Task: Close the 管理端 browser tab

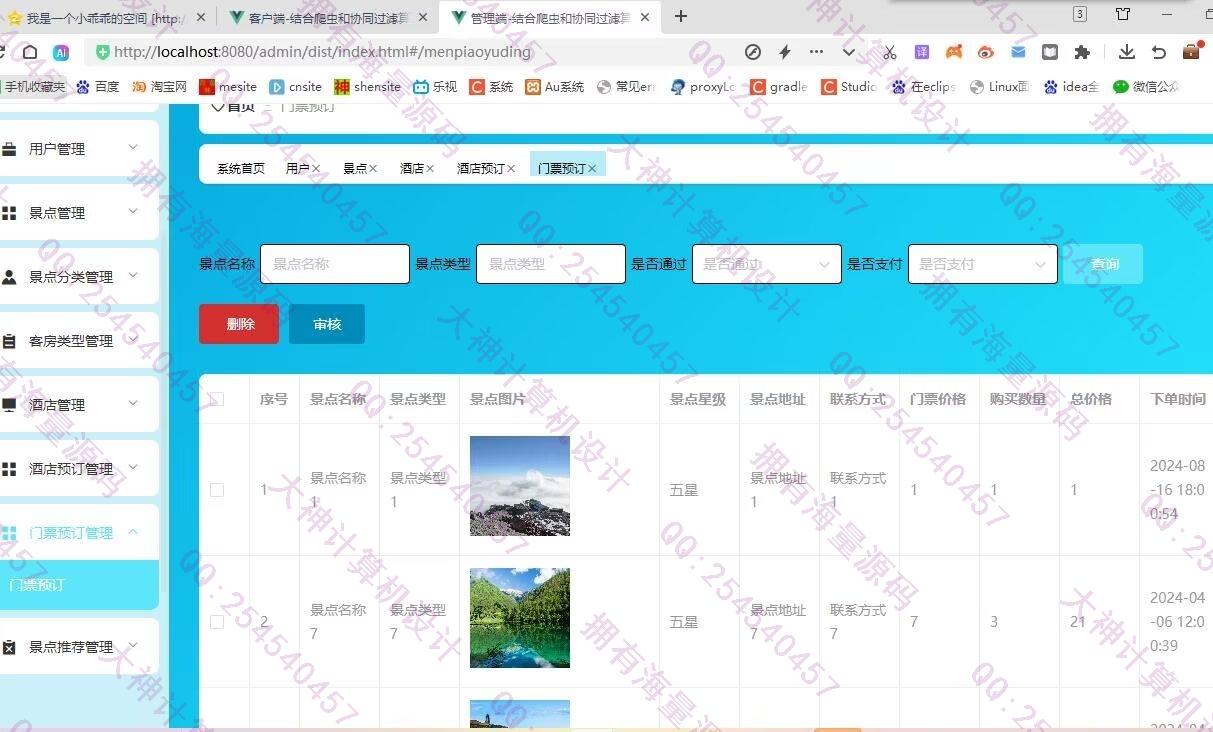Action: 645,17
